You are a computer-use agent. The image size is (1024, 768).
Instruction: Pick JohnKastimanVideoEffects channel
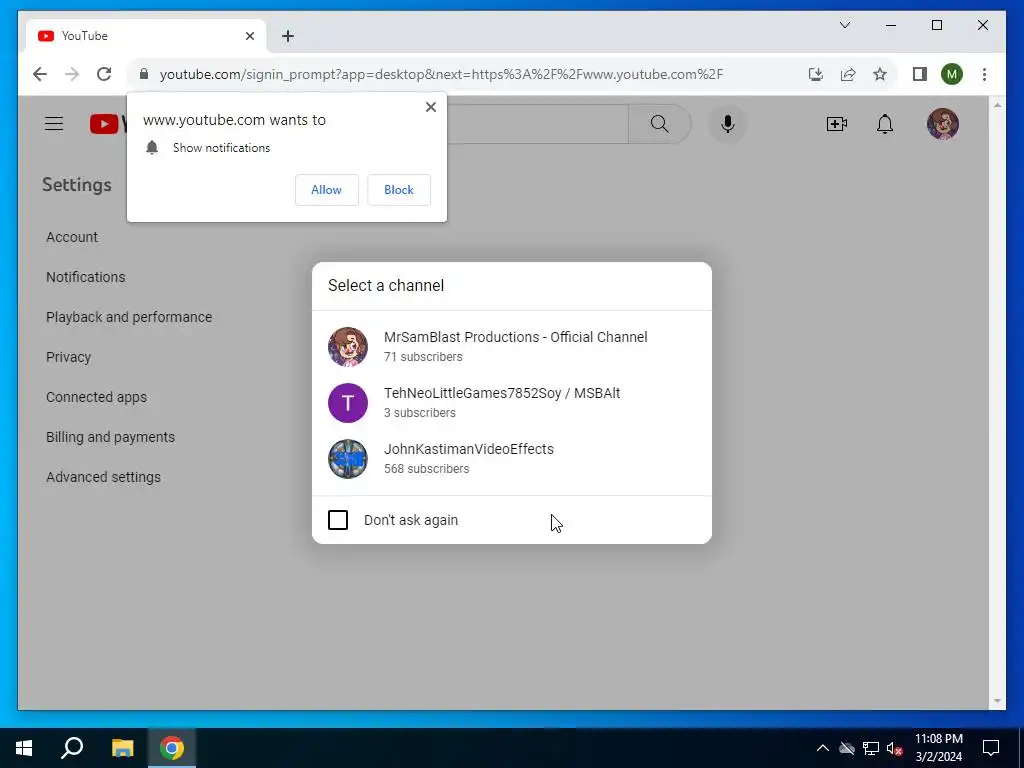511,458
